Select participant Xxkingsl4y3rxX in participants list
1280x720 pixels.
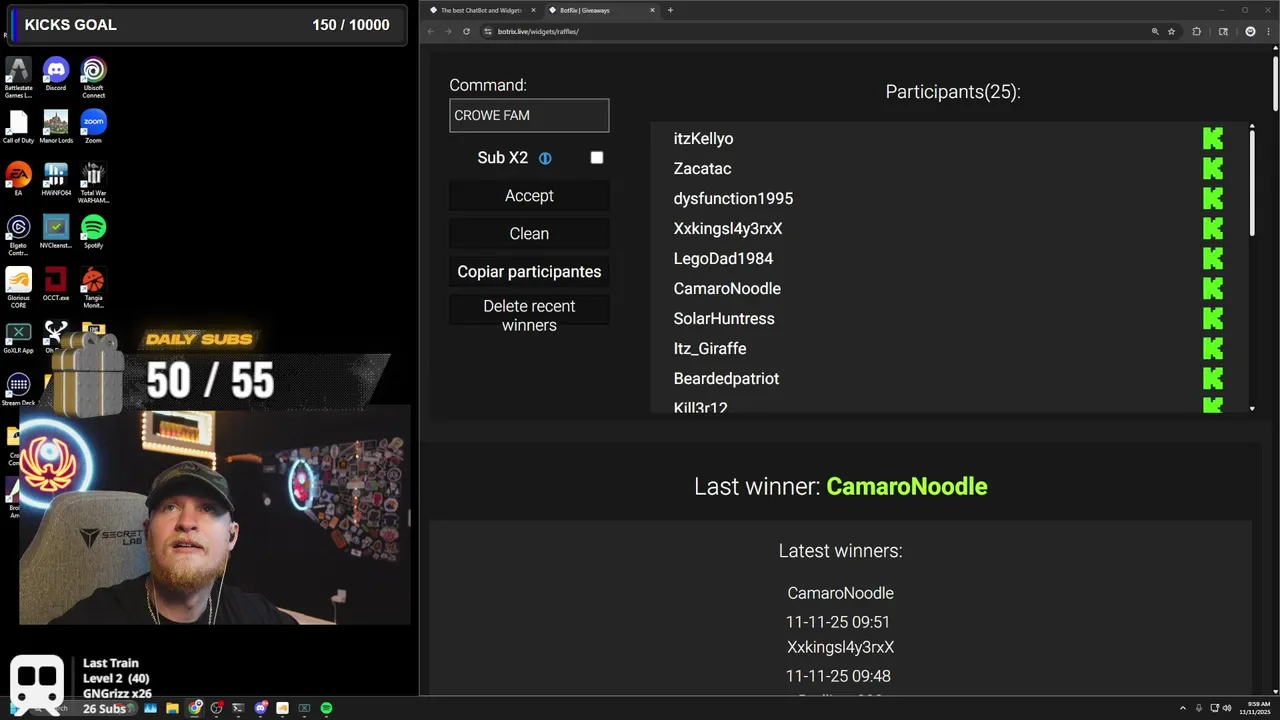pos(728,229)
